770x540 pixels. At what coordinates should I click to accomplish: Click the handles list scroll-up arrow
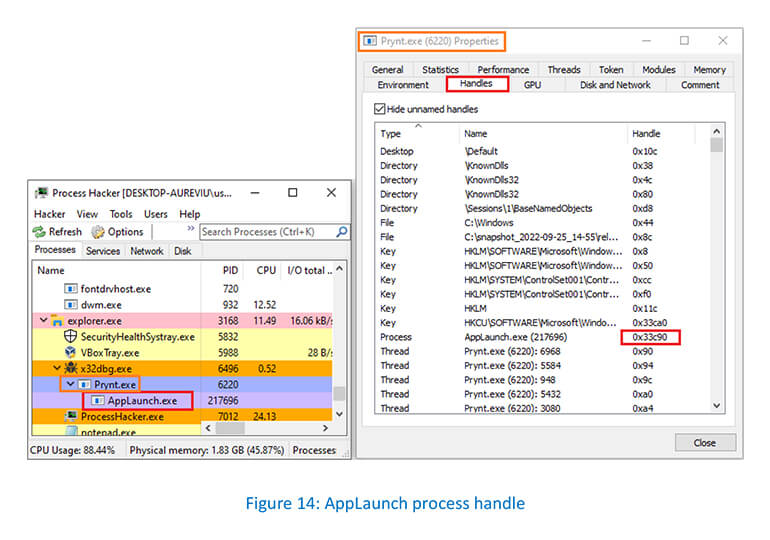click(716, 131)
